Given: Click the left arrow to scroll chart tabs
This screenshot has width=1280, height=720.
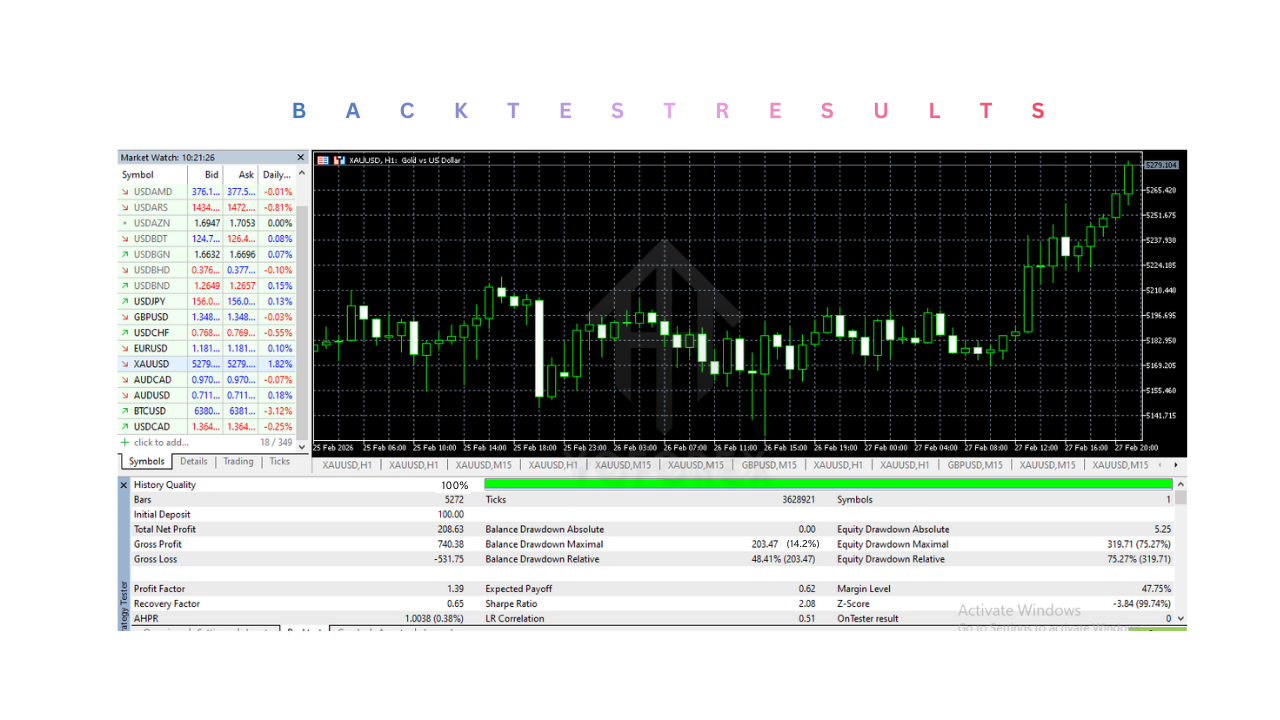Looking at the screenshot, I should click(x=1160, y=464).
